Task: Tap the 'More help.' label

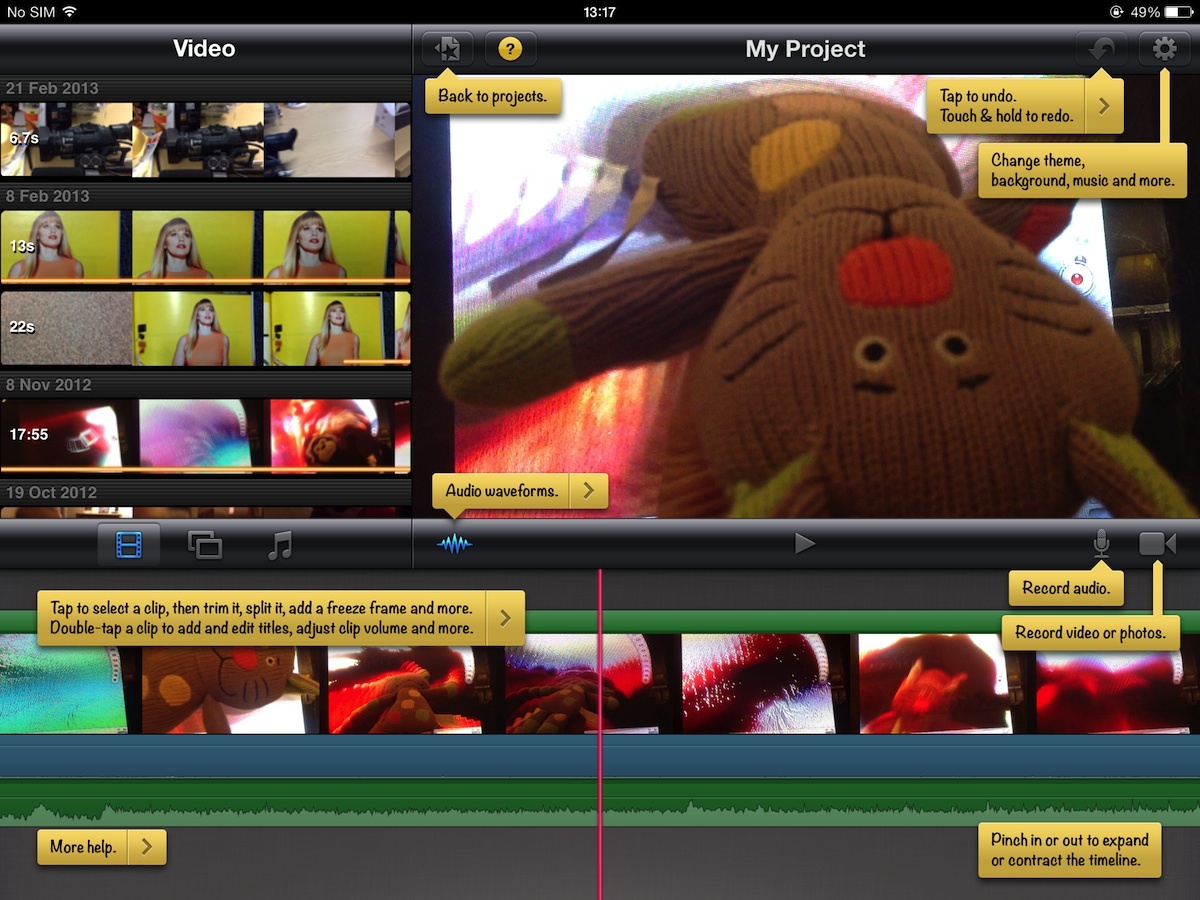Action: point(83,847)
